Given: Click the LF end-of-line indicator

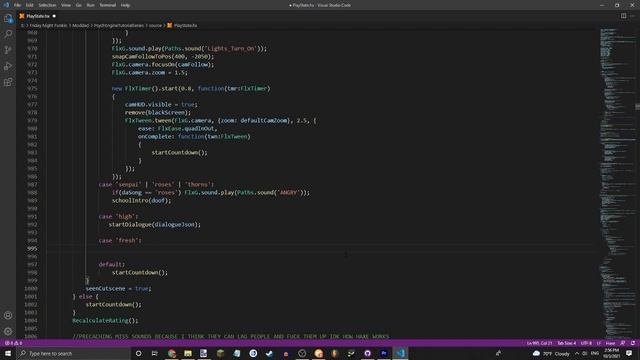Looking at the screenshot, I should [599, 343].
